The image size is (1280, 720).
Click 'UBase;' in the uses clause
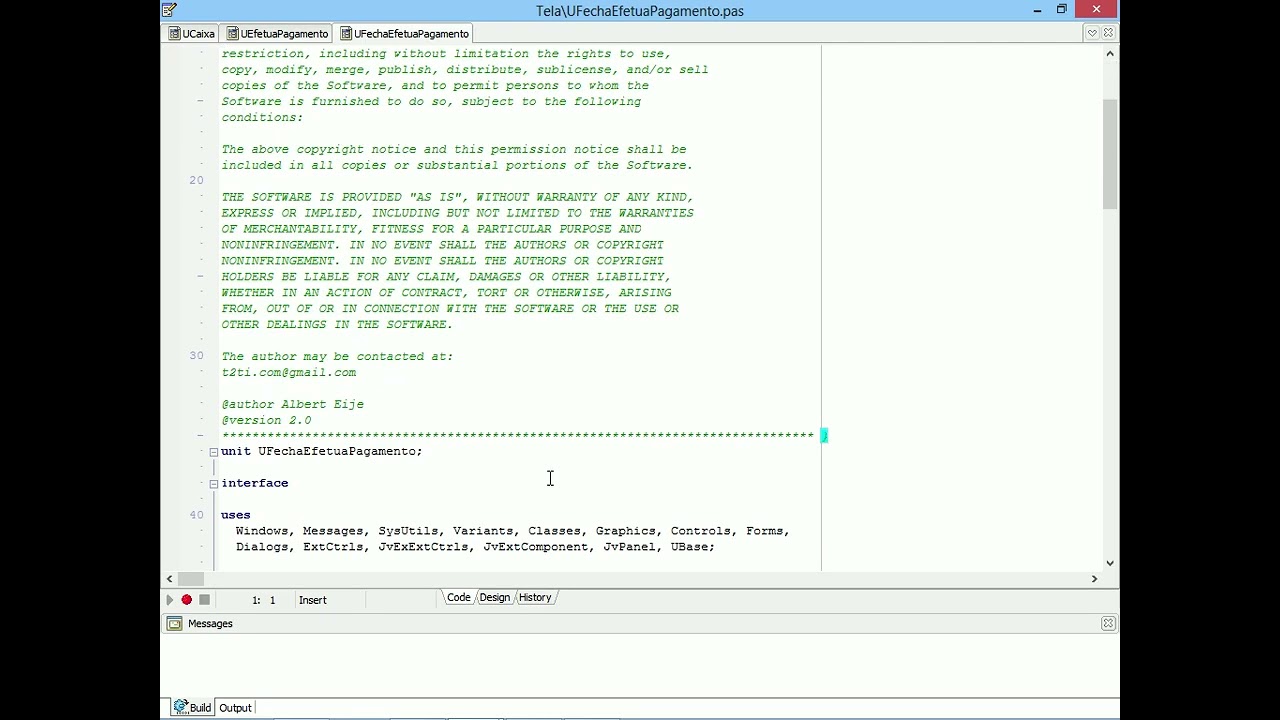pyautogui.click(x=693, y=547)
